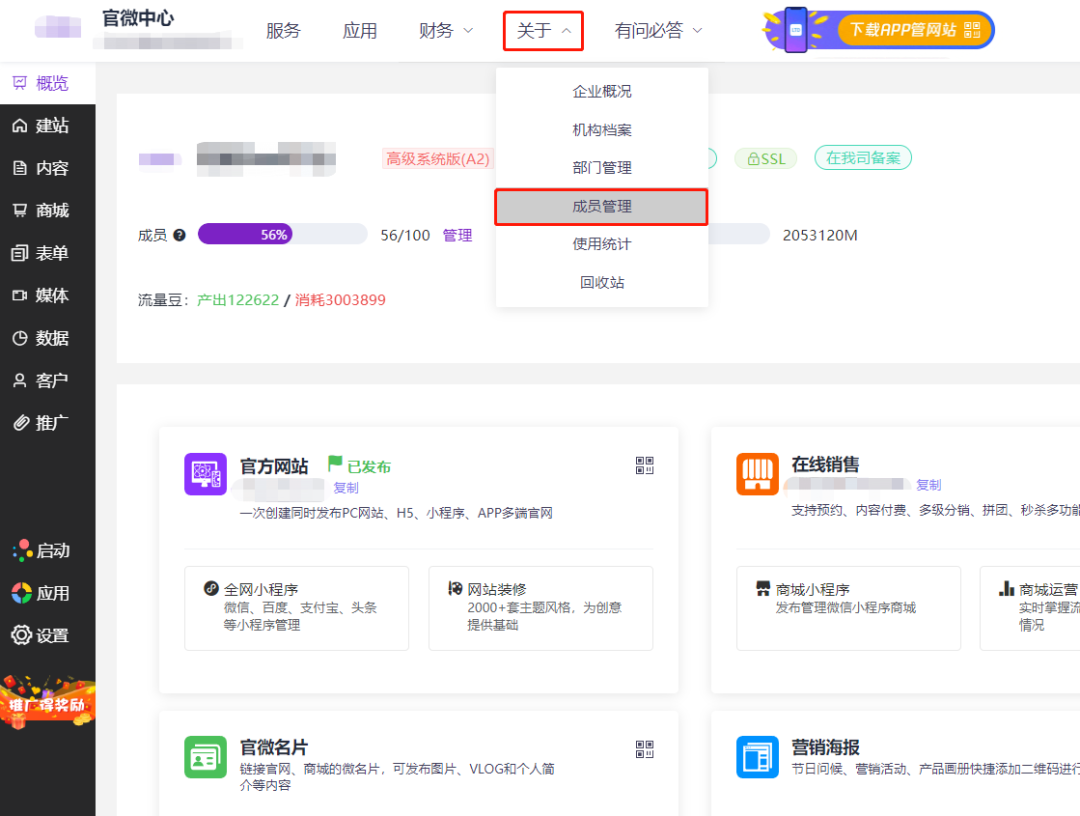Click the blue 营销海报 poster icon
Viewport: 1080px width, 816px height.
click(757, 757)
